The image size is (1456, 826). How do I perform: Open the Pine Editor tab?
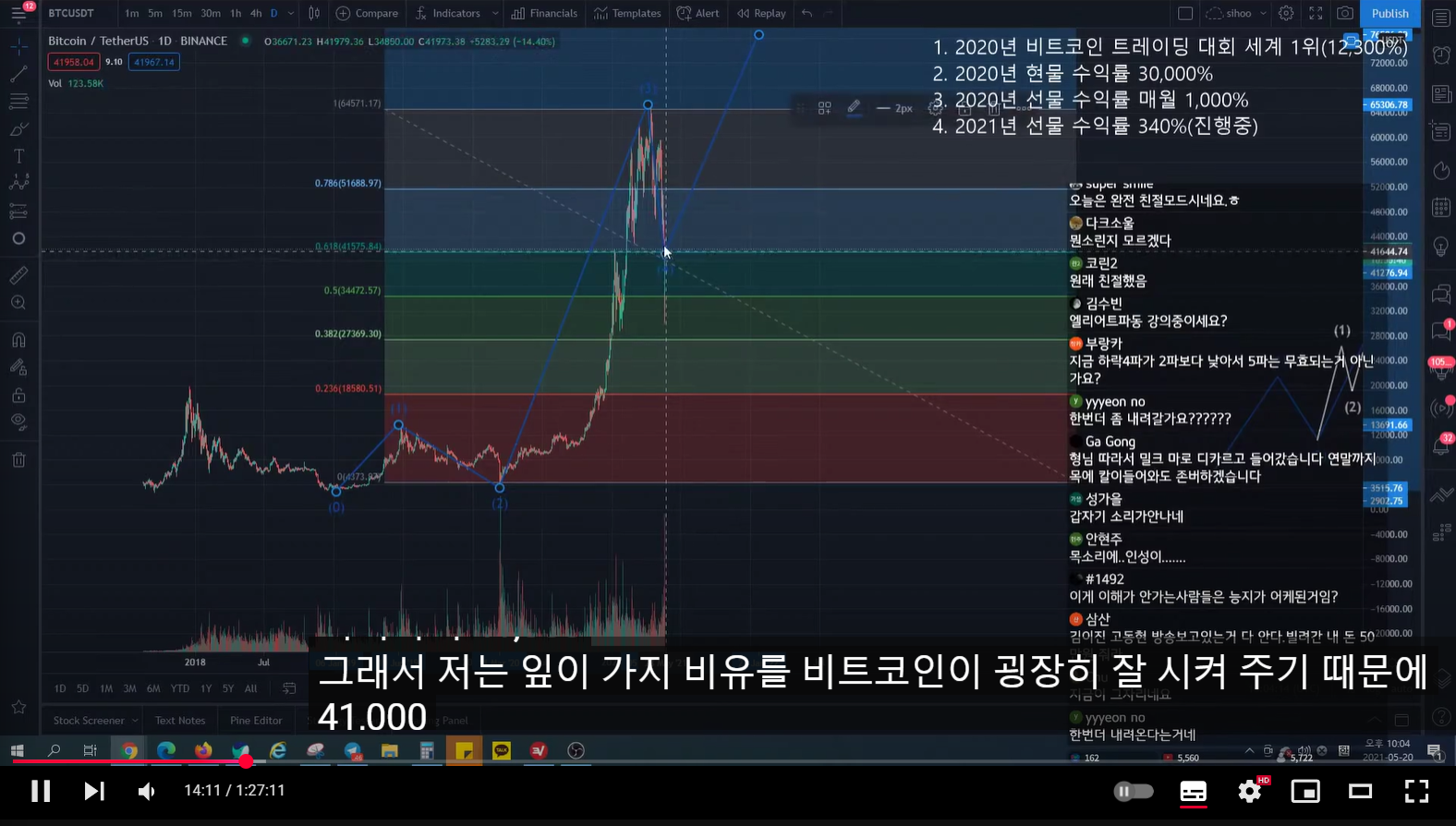pos(256,721)
